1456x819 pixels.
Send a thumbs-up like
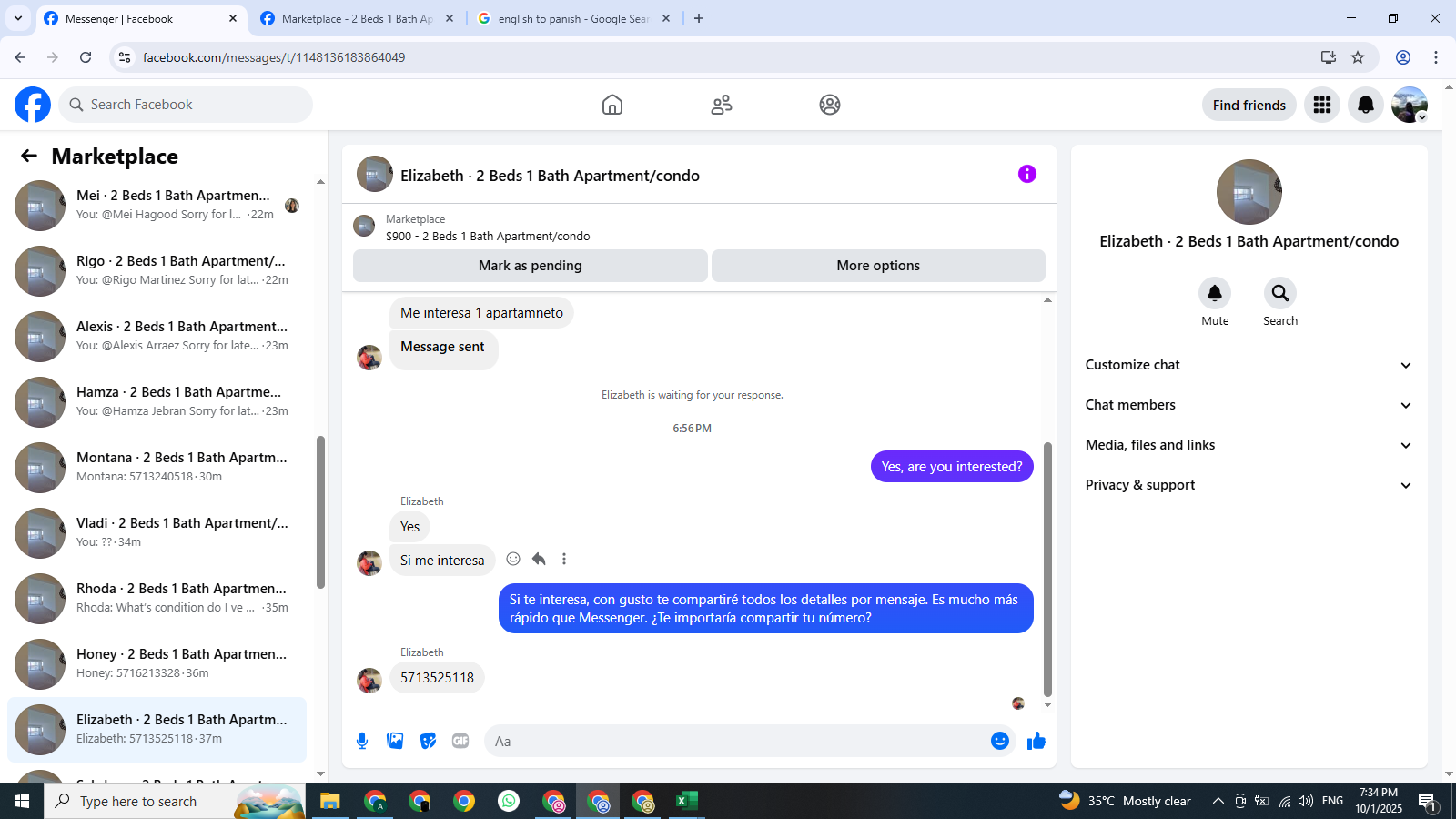pyautogui.click(x=1036, y=741)
